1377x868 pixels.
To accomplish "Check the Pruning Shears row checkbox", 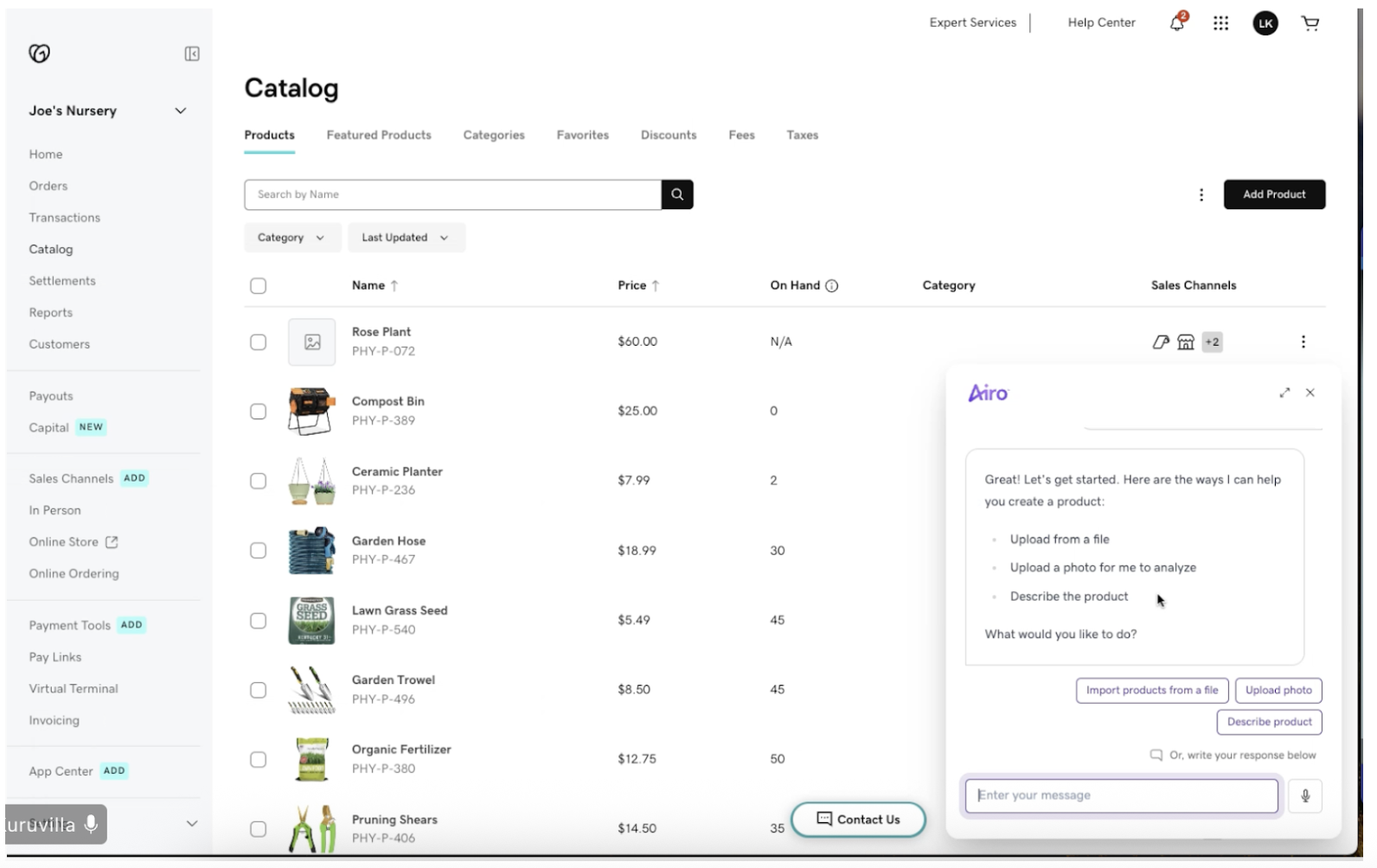I will [258, 829].
